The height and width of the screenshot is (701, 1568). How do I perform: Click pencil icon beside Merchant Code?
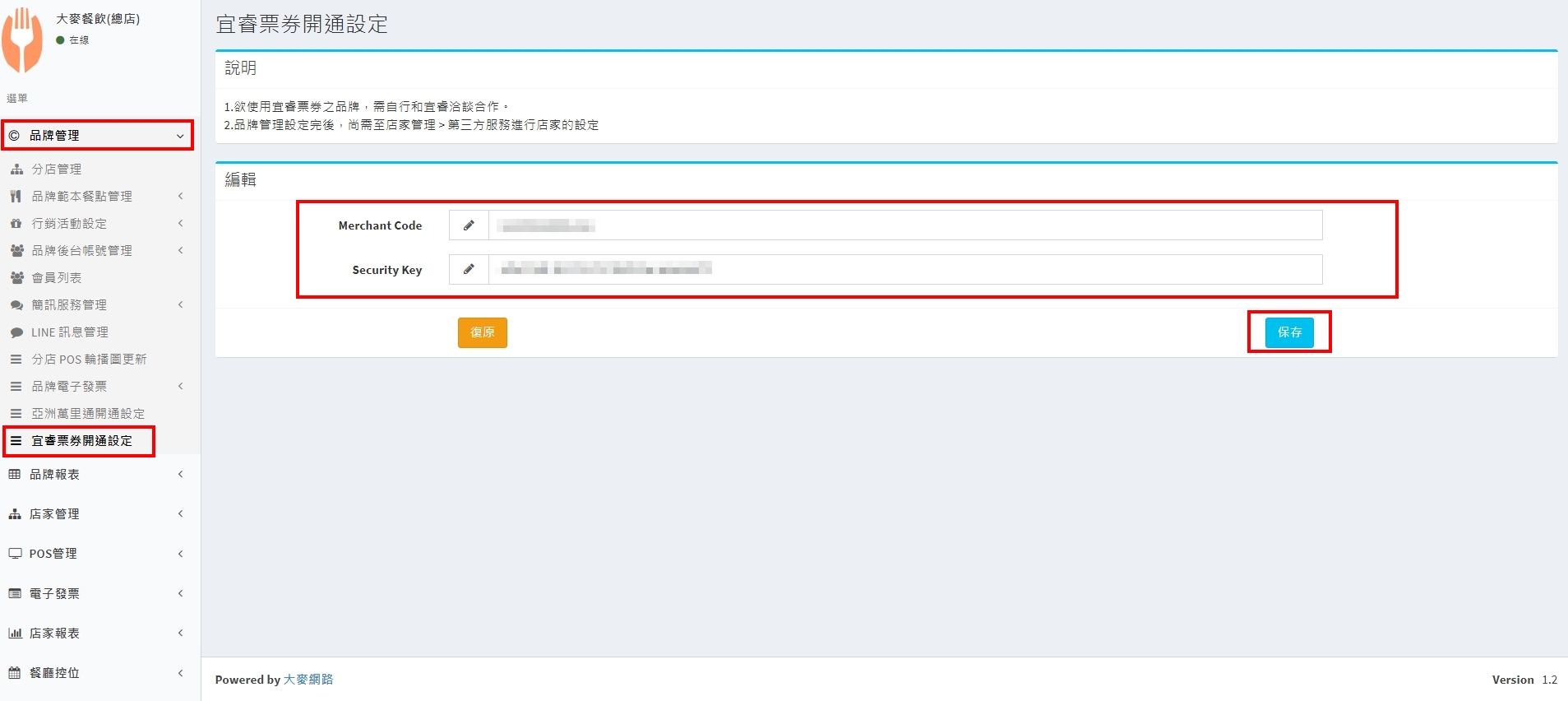pyautogui.click(x=469, y=225)
